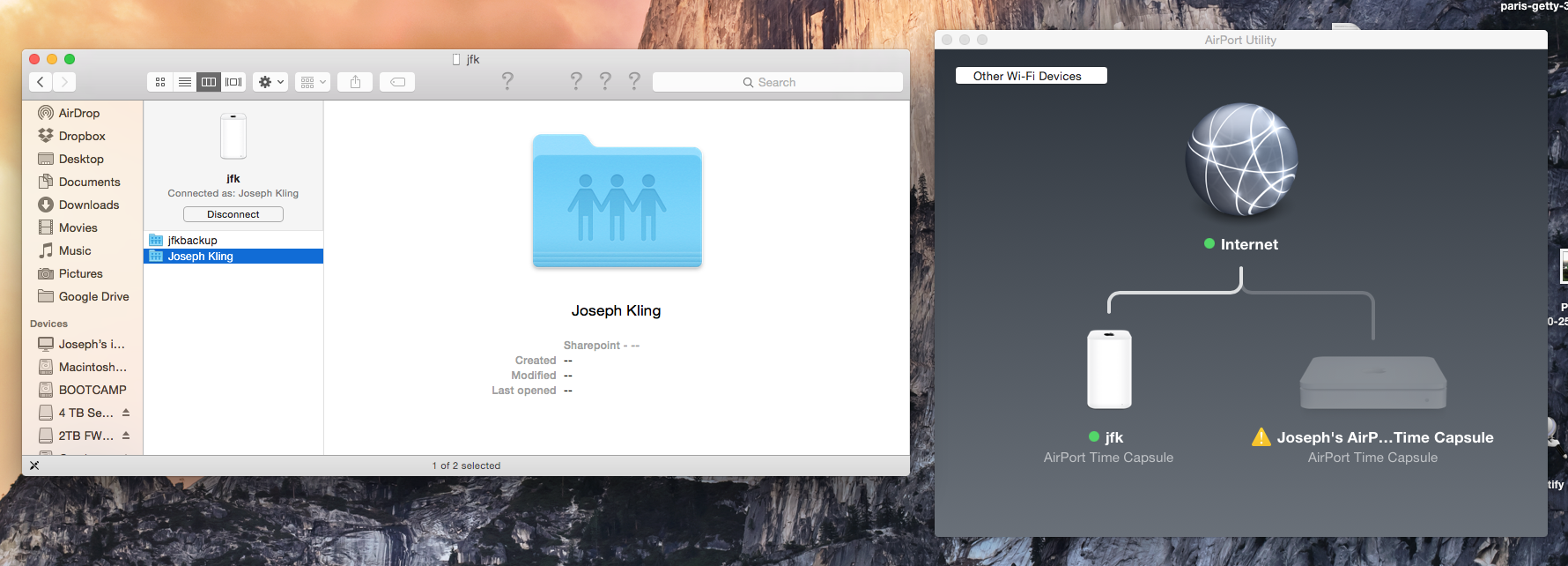Click the jfk device name label in AirPort Utility

pyautogui.click(x=1114, y=437)
